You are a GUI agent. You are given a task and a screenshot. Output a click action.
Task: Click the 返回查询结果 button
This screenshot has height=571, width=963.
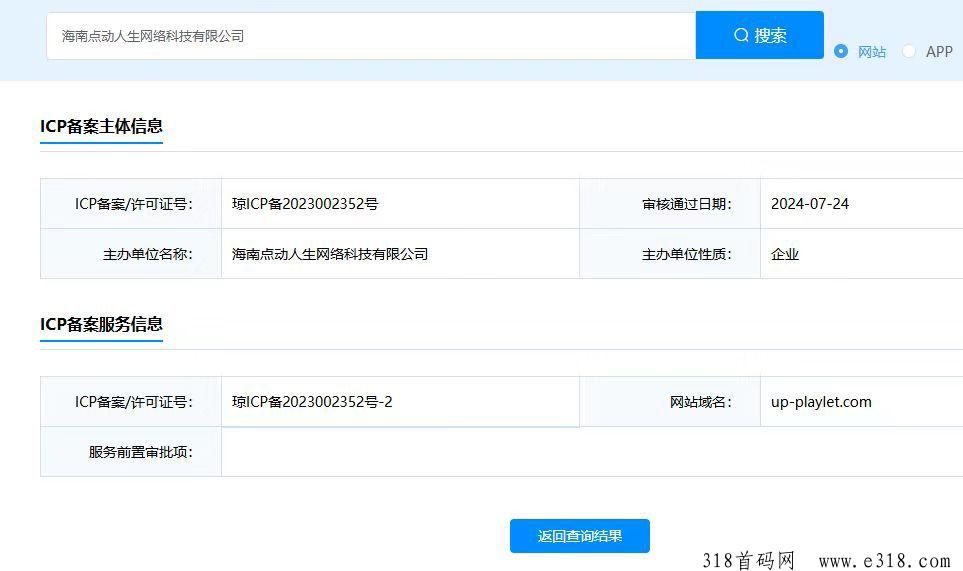pyautogui.click(x=580, y=536)
